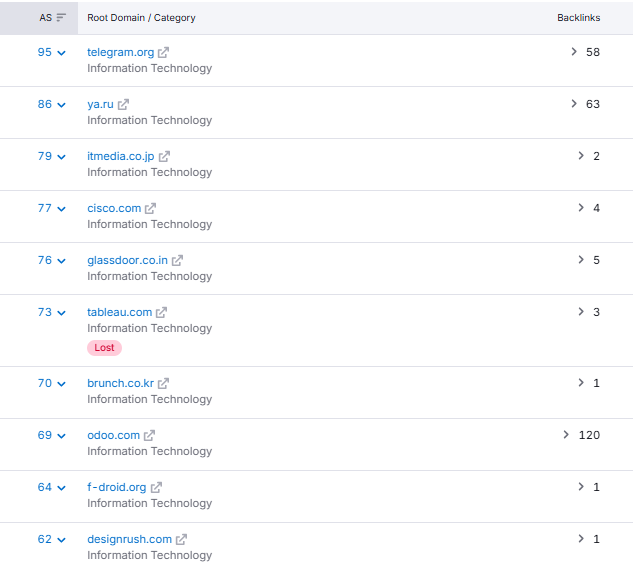Open telegram.org external link icon
The width and height of the screenshot is (633, 563).
(163, 52)
